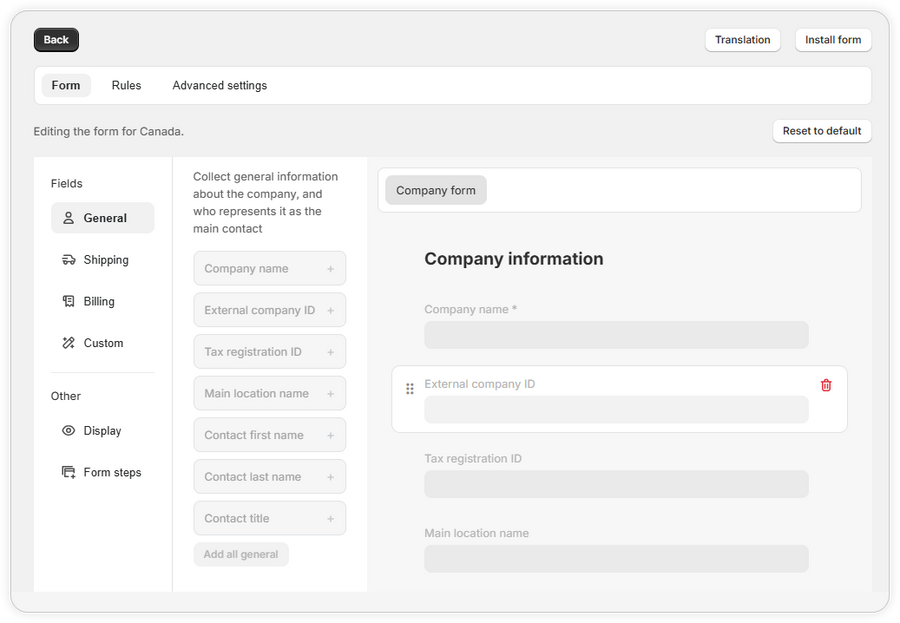Click the Form steps icon

[x=68, y=473]
